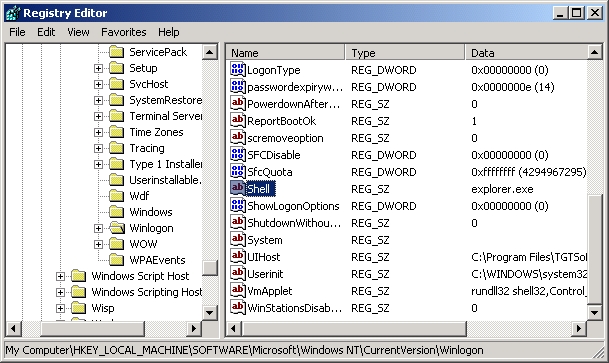
Task: Select the rundll32 shell32,Control_ data cell
Action: (529, 291)
